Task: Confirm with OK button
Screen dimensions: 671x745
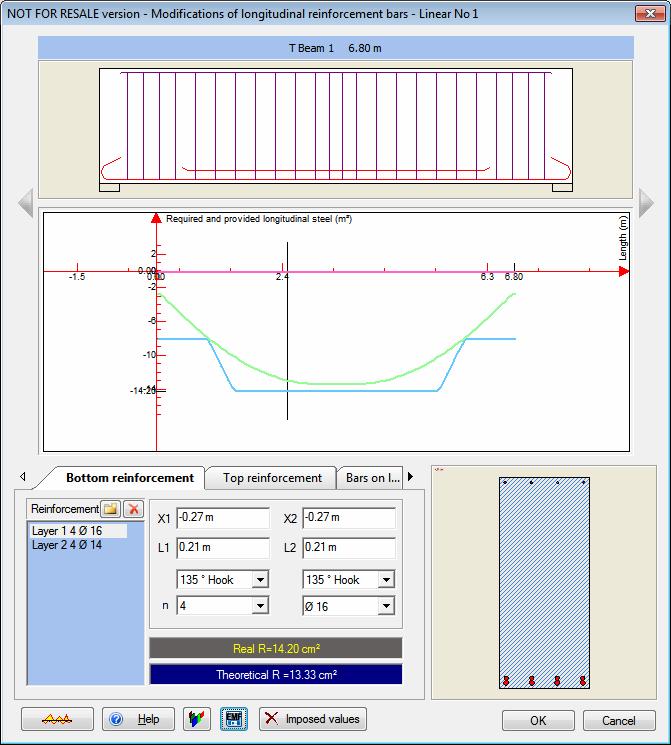Action: tap(538, 721)
